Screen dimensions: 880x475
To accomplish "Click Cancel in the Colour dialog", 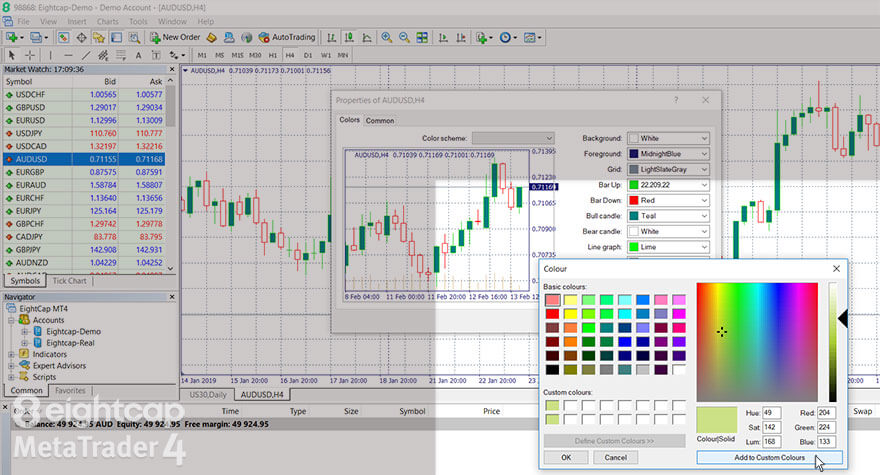I will tap(615, 458).
